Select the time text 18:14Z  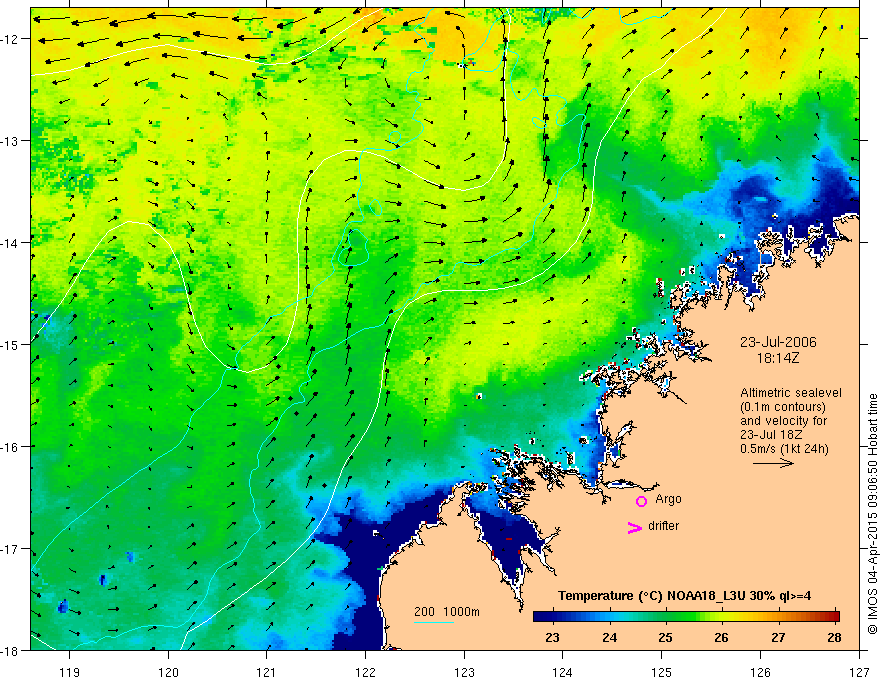tap(777, 358)
